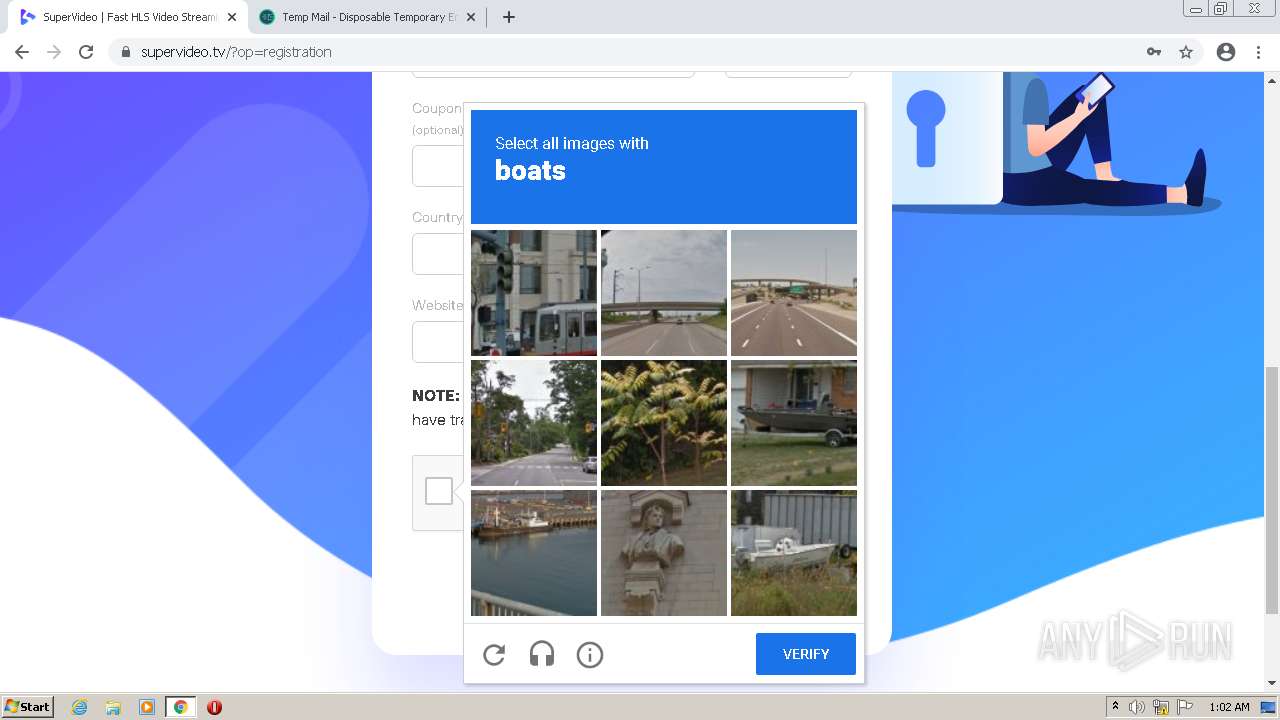1280x720 pixels.
Task: Open captcha help via the info icon
Action: [590, 655]
